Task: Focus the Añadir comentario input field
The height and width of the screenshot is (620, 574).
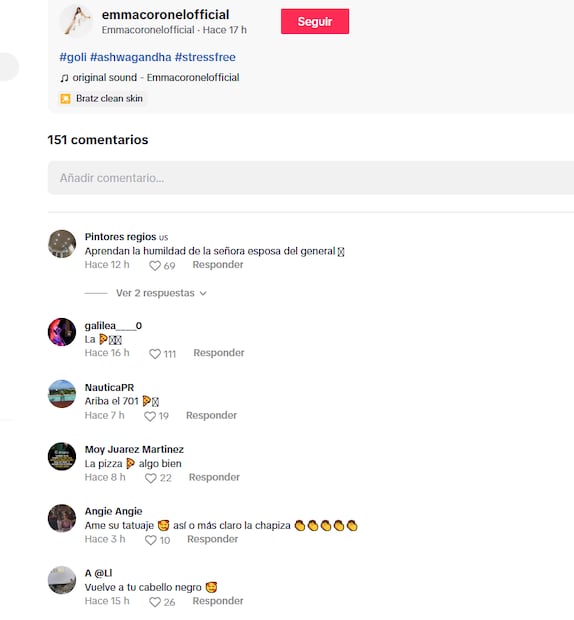Action: point(311,178)
